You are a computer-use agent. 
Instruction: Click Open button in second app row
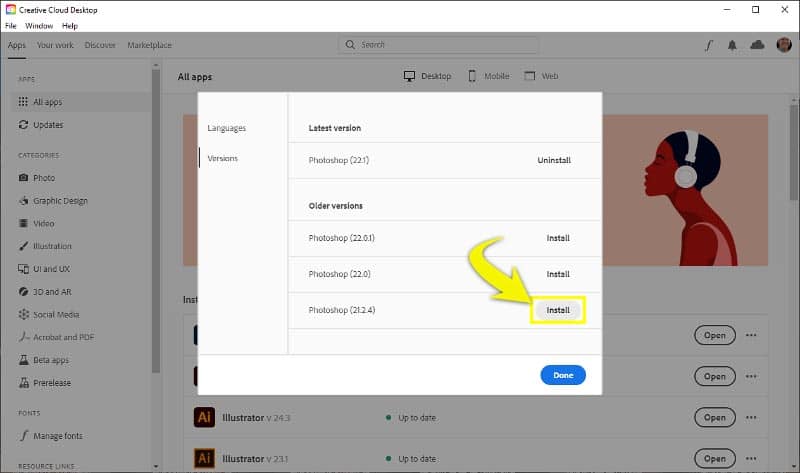coord(715,377)
